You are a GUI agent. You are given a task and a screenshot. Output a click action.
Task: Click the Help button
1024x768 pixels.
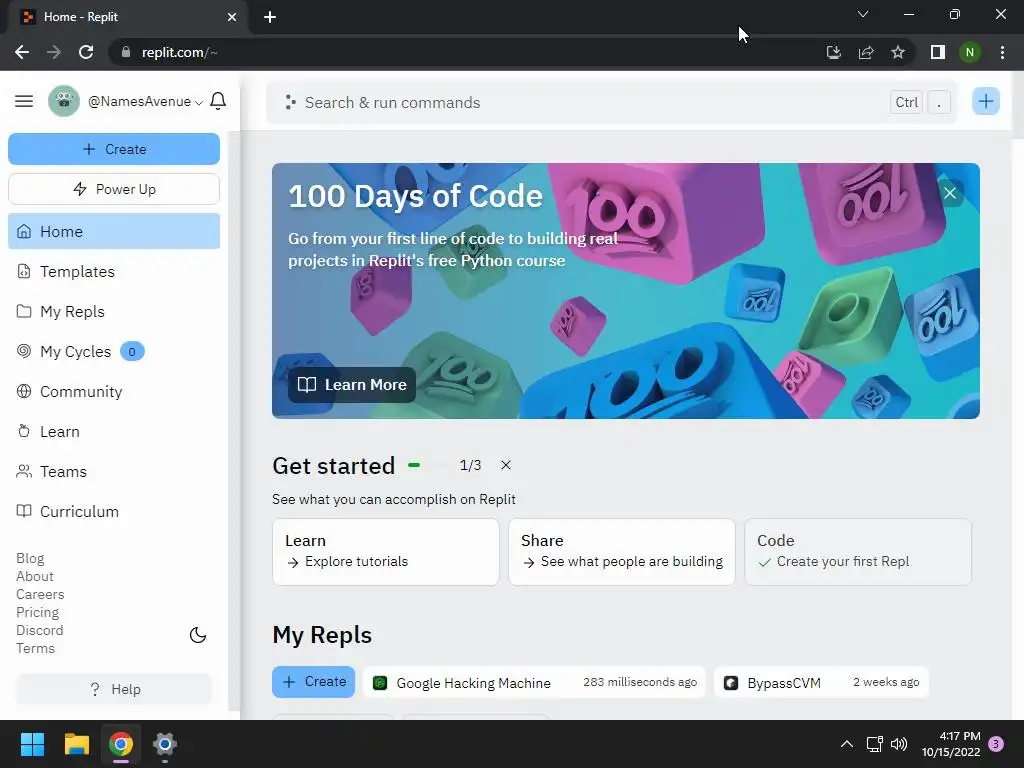114,689
